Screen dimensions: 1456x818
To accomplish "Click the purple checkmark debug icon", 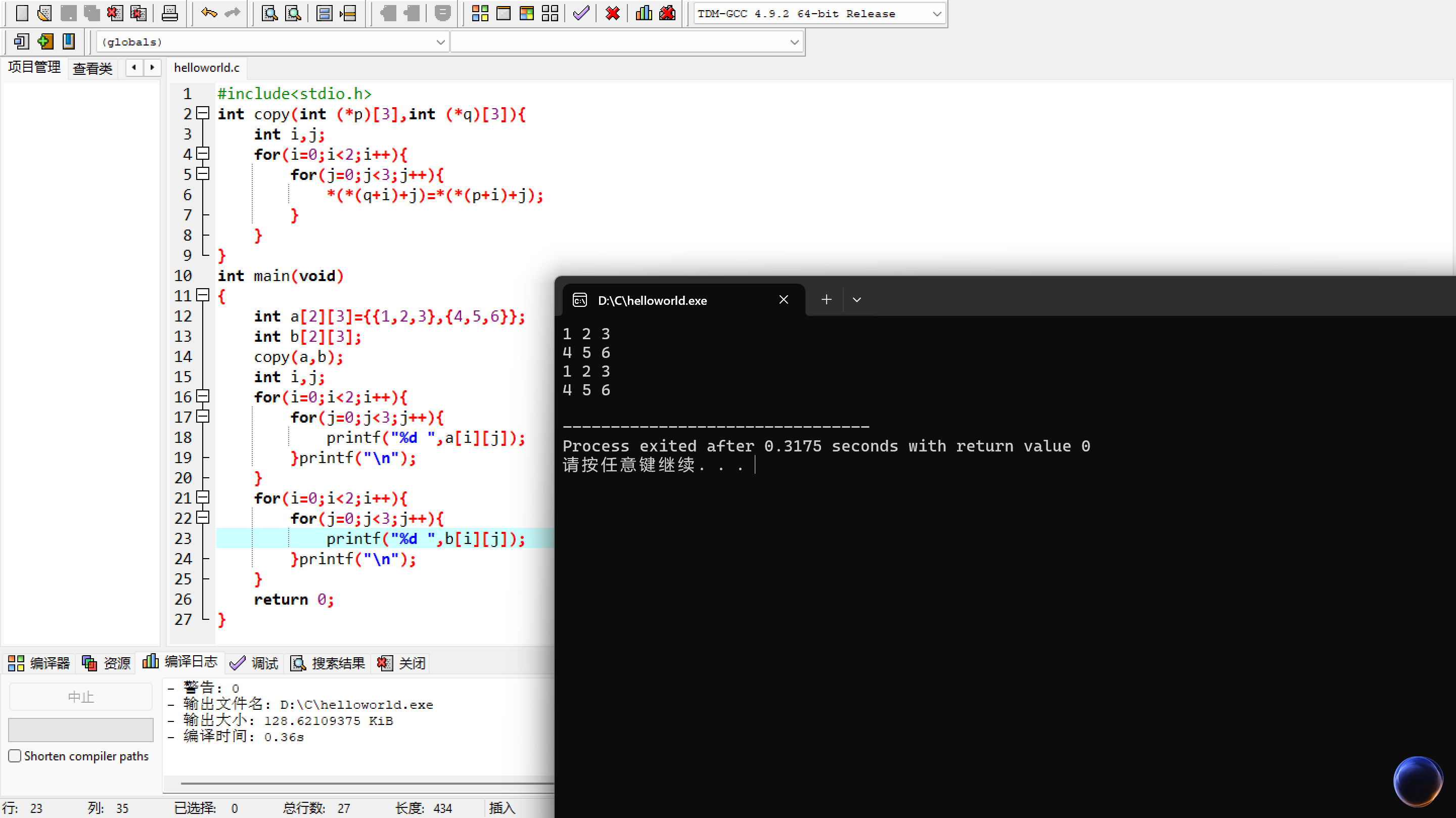I will tap(581, 13).
